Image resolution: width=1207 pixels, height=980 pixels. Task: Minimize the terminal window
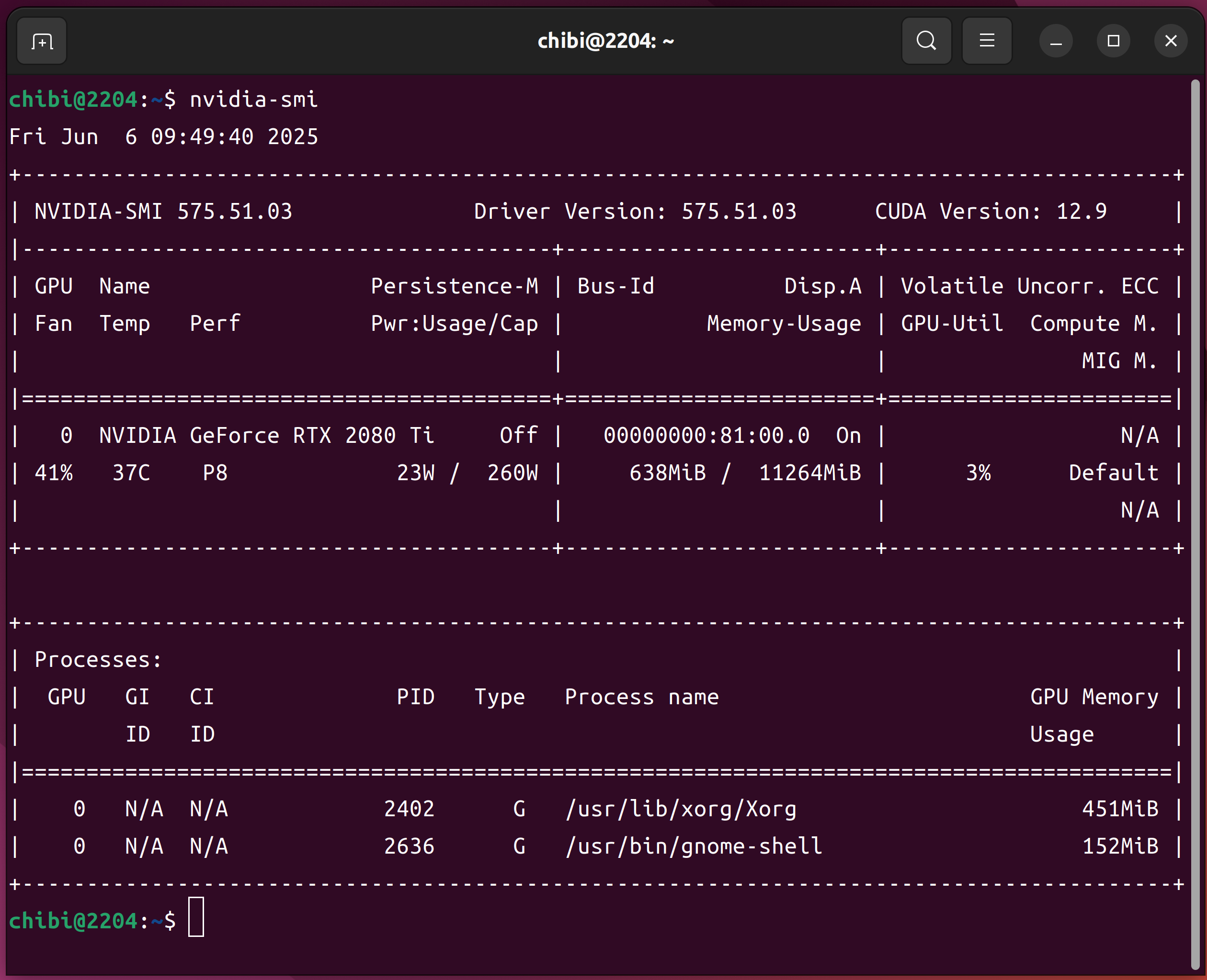click(x=1055, y=41)
